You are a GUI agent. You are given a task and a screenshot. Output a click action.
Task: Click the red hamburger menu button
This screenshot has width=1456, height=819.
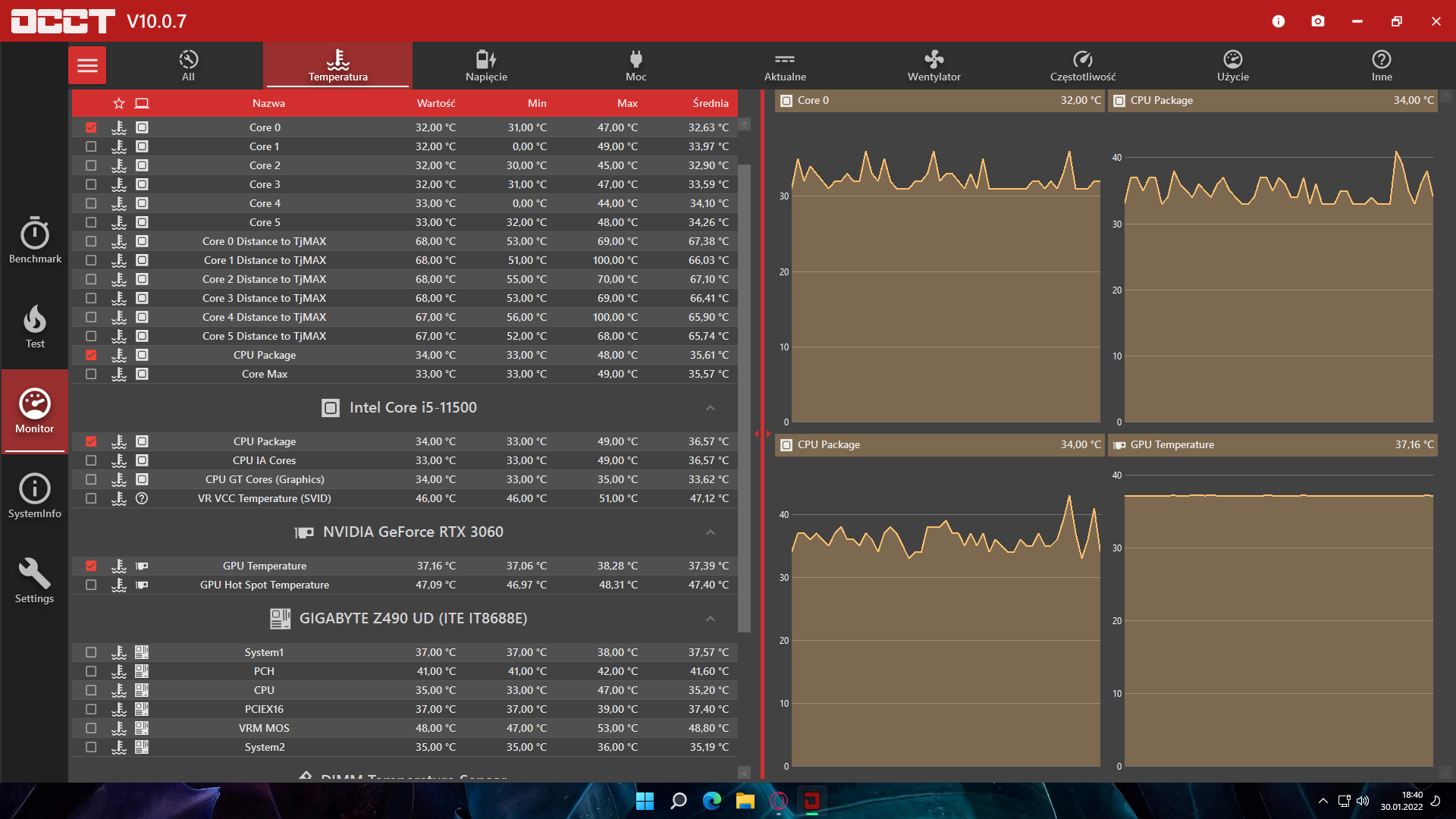[87, 65]
